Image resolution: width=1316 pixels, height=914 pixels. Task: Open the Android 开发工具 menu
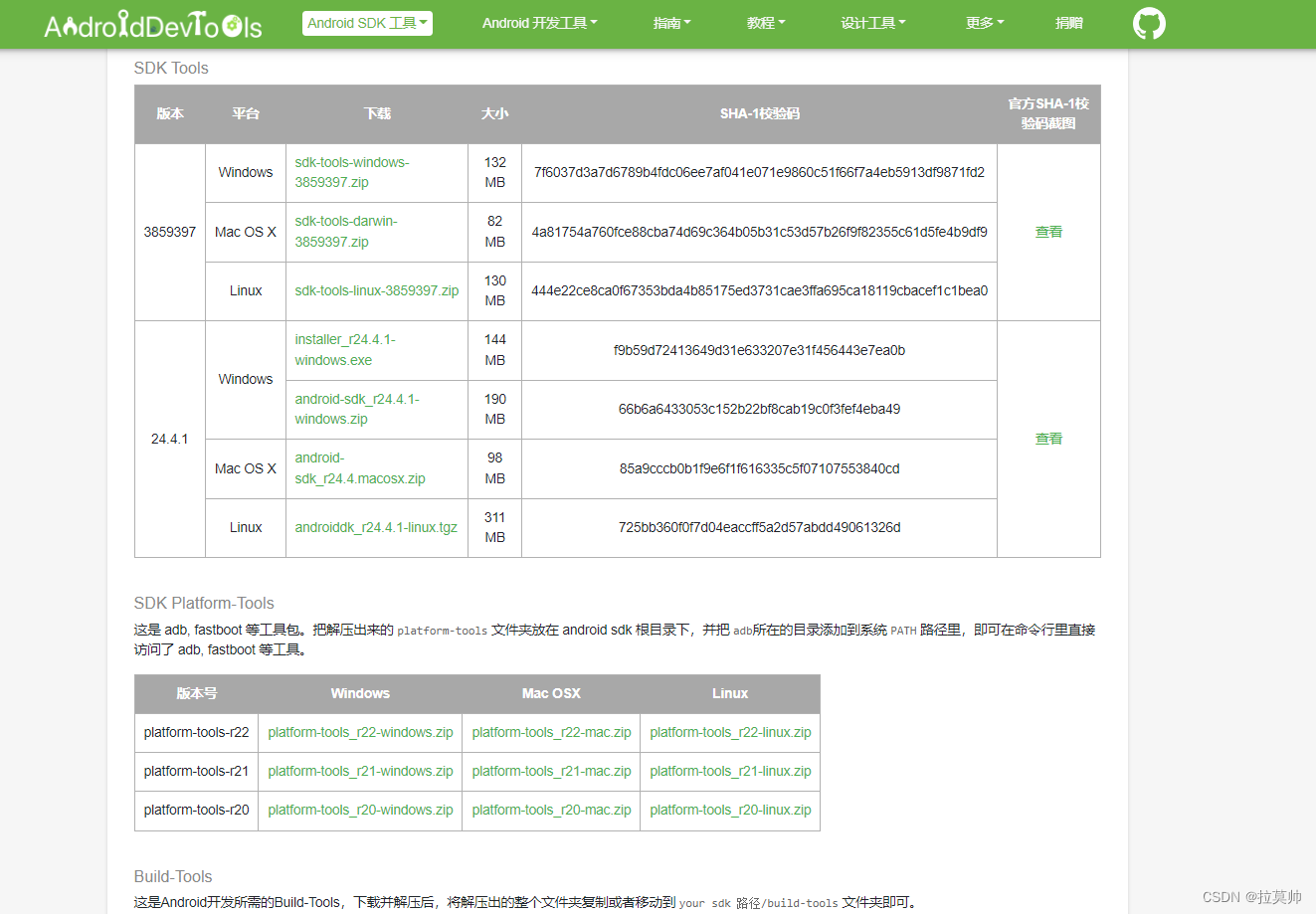[540, 23]
